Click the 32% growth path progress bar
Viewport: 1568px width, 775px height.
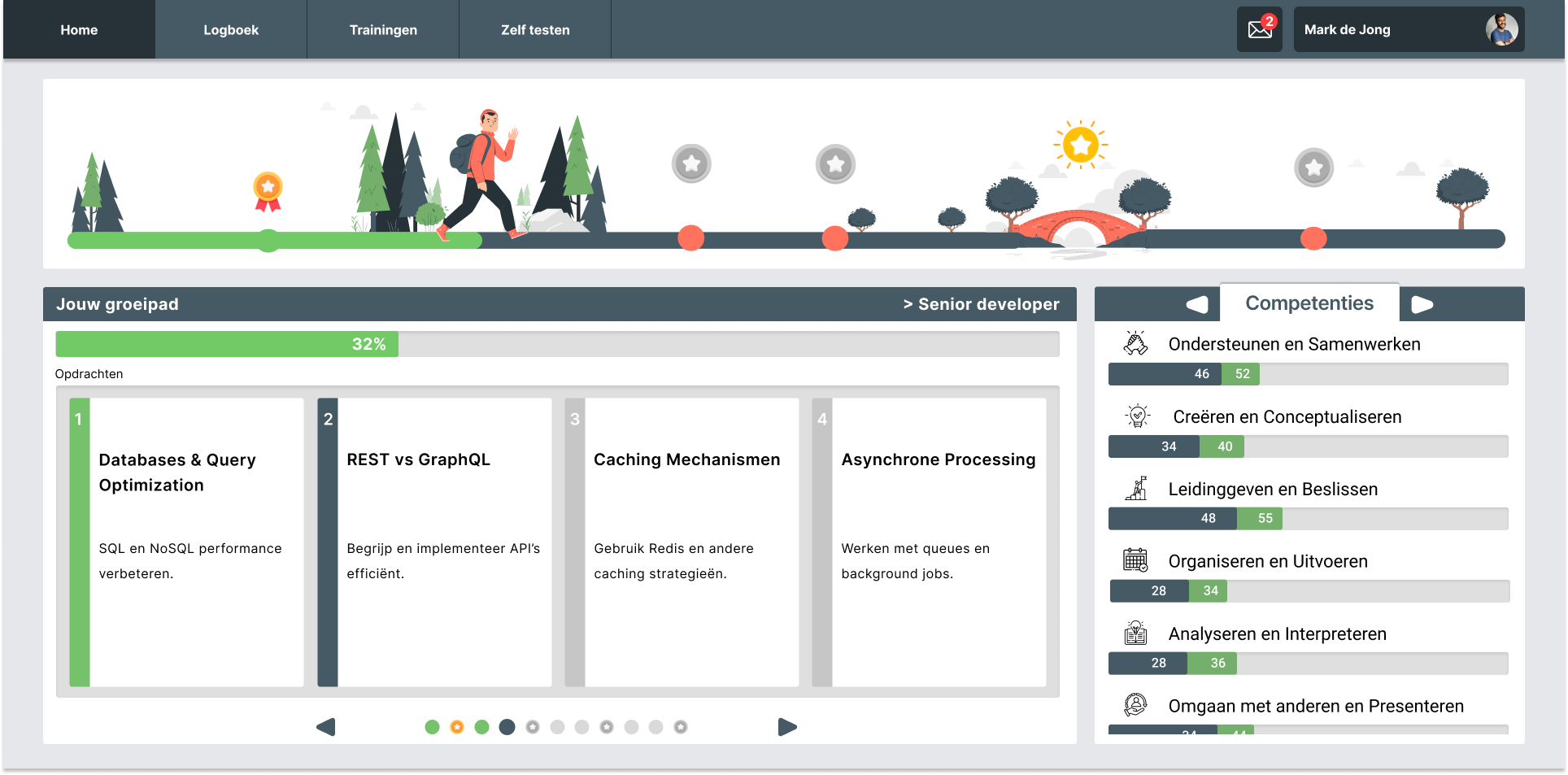tap(557, 344)
